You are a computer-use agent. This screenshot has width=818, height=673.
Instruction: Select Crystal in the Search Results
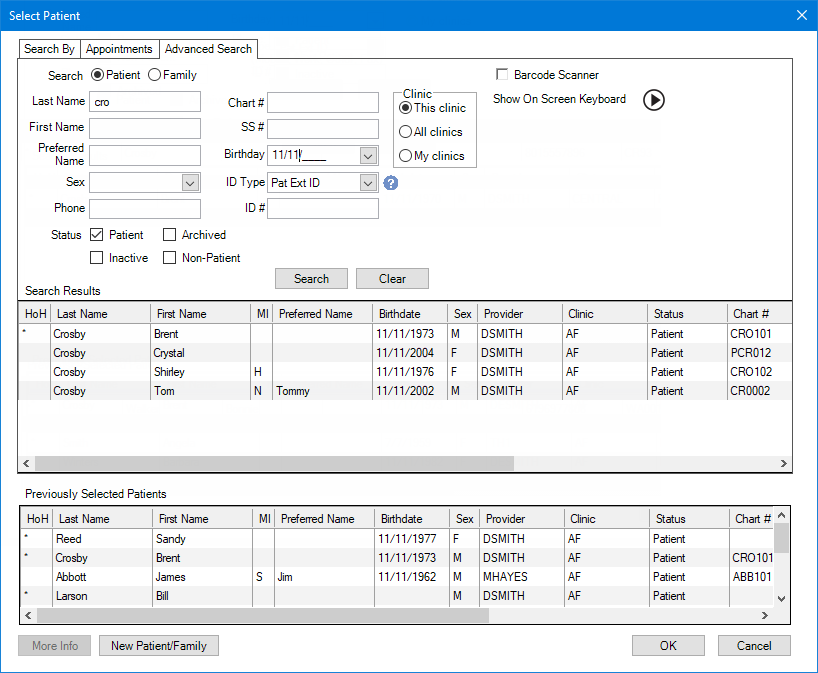pyautogui.click(x=169, y=353)
